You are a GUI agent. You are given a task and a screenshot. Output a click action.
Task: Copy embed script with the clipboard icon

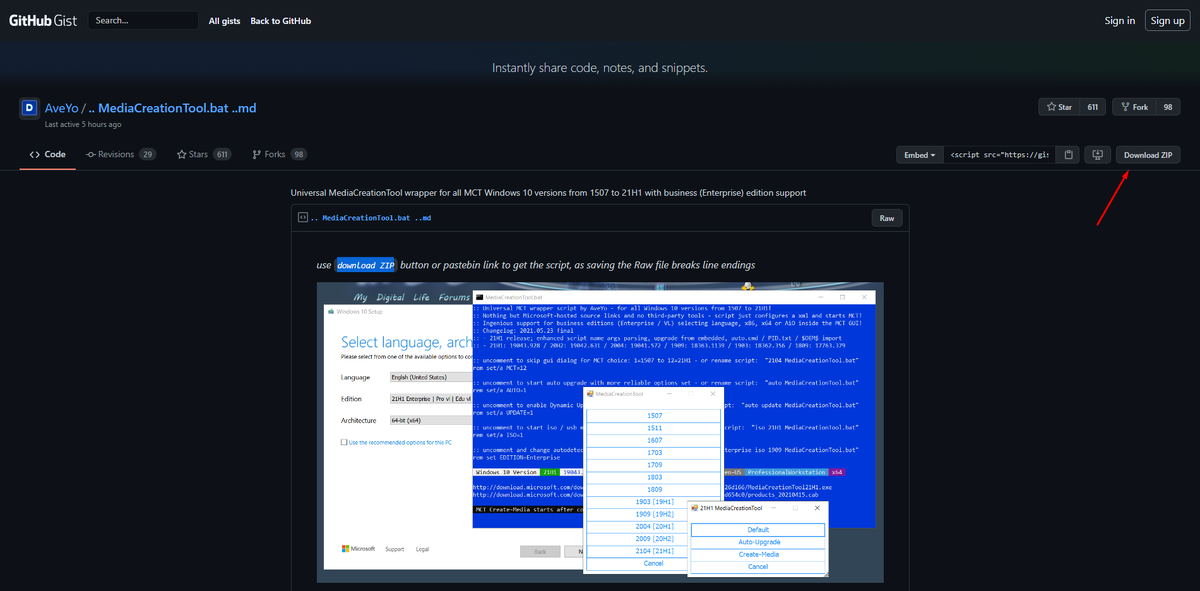[1069, 155]
